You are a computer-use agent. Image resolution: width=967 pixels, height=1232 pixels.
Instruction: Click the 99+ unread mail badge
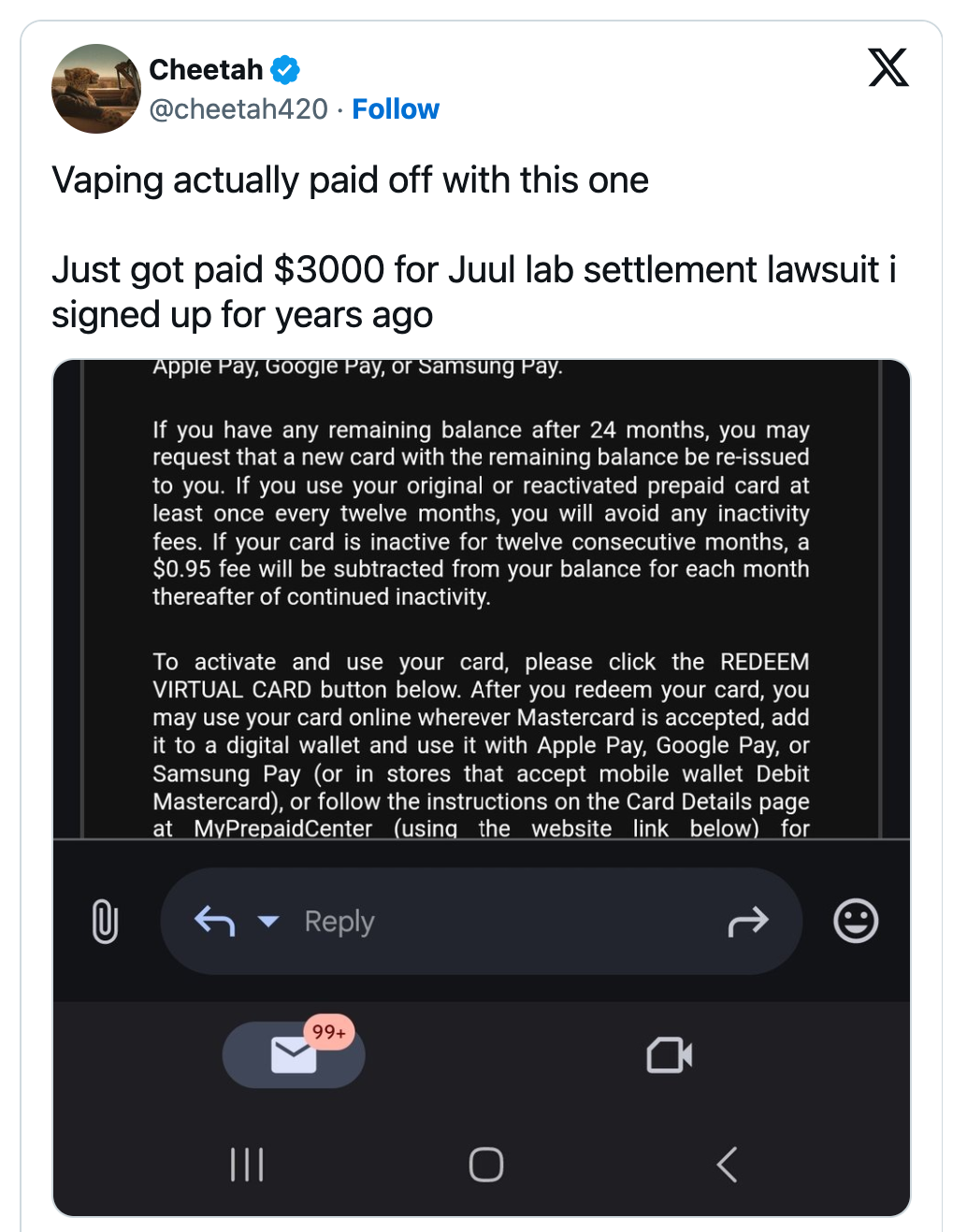[329, 1032]
